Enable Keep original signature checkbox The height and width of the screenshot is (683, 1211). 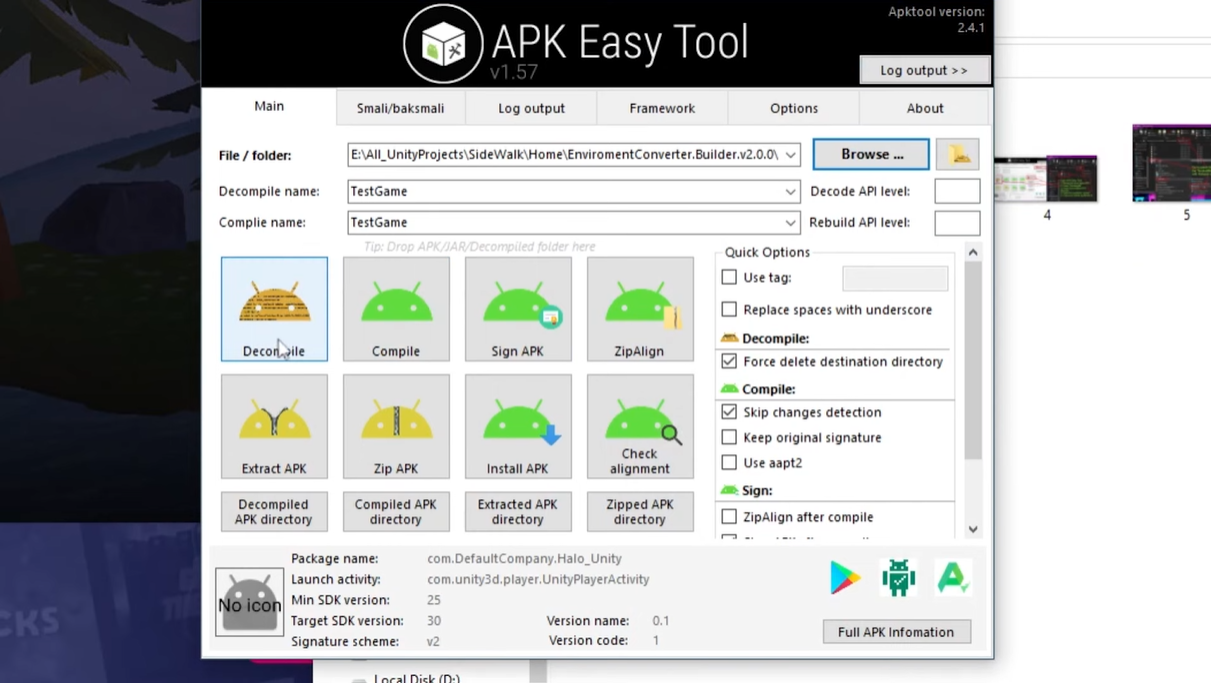click(729, 437)
